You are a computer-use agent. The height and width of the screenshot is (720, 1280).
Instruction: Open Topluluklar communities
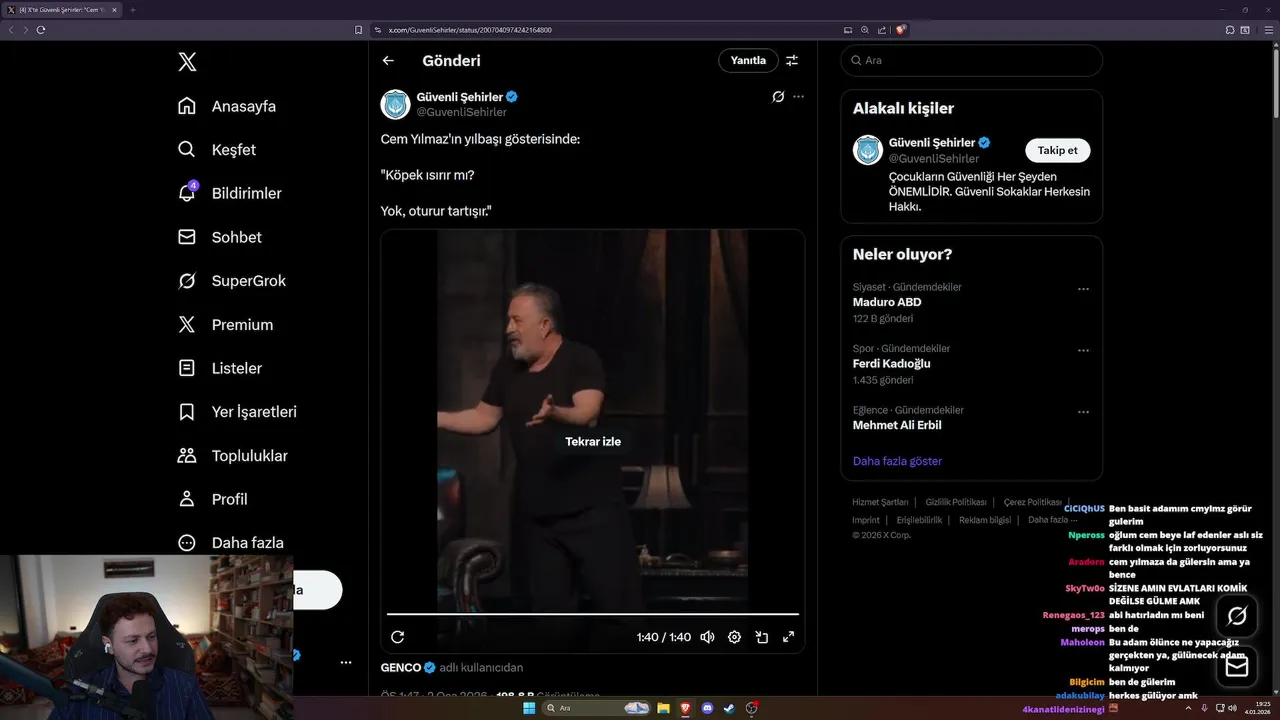click(x=232, y=456)
